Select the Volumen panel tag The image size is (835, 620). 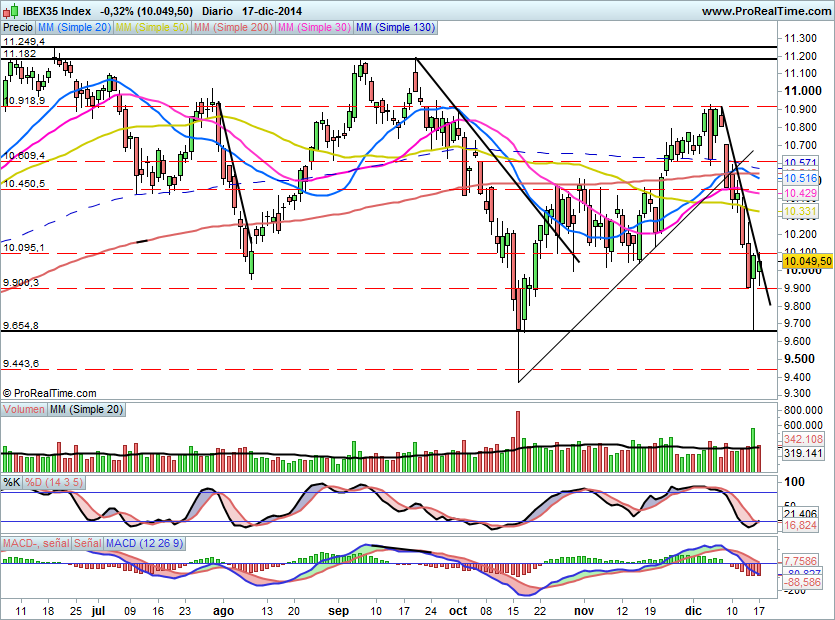[x=22, y=409]
